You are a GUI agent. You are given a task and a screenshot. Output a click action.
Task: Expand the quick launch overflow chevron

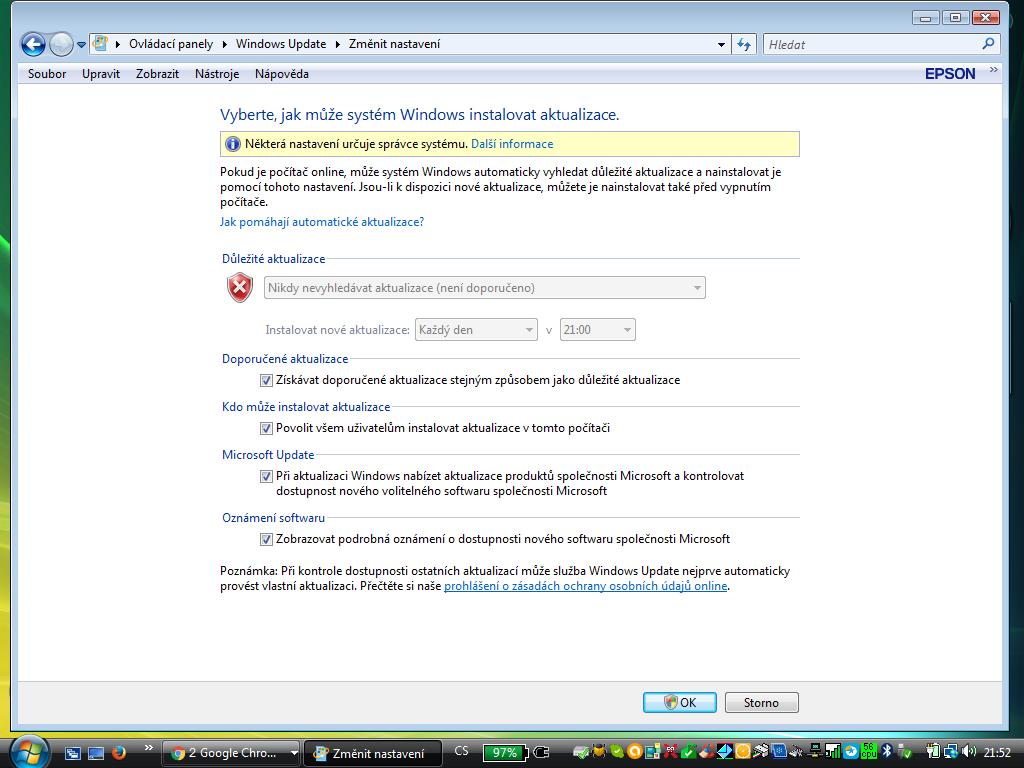coord(148,748)
